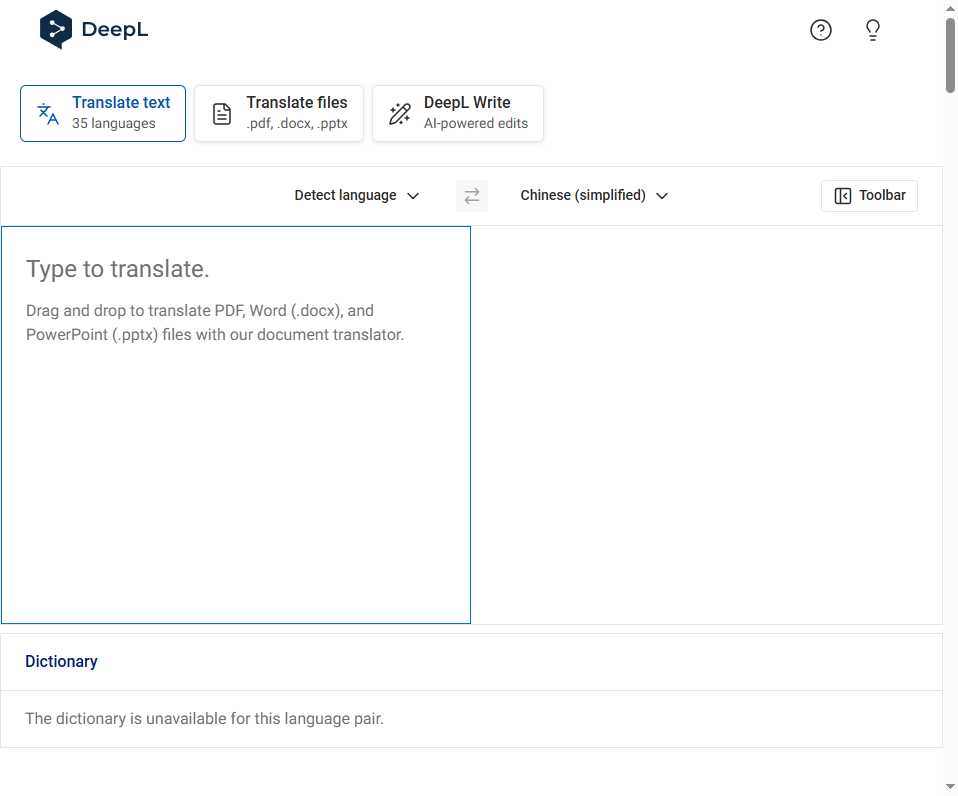Screen dimensions: 958x796
Task: Expand the source language chevron
Action: (413, 196)
